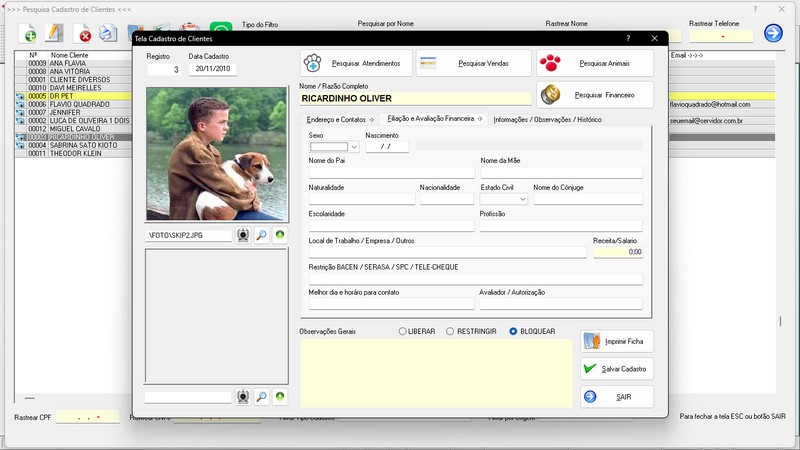
Task: Click the coins icon on Pesquisar Financeiro
Action: pyautogui.click(x=550, y=95)
